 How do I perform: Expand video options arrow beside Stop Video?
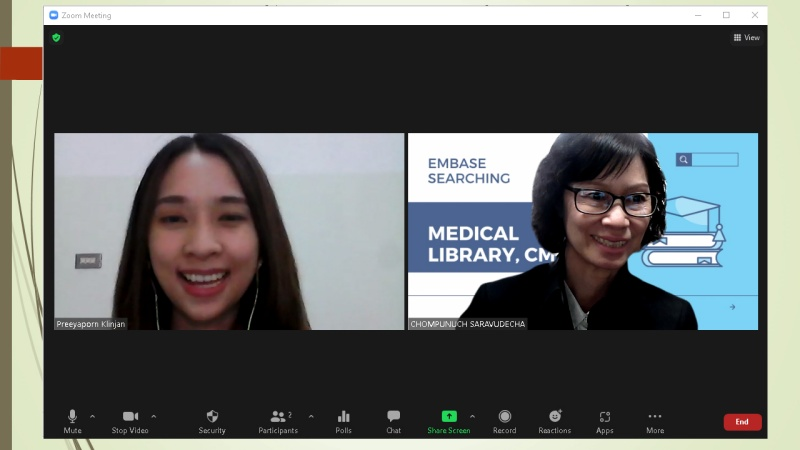(x=154, y=416)
